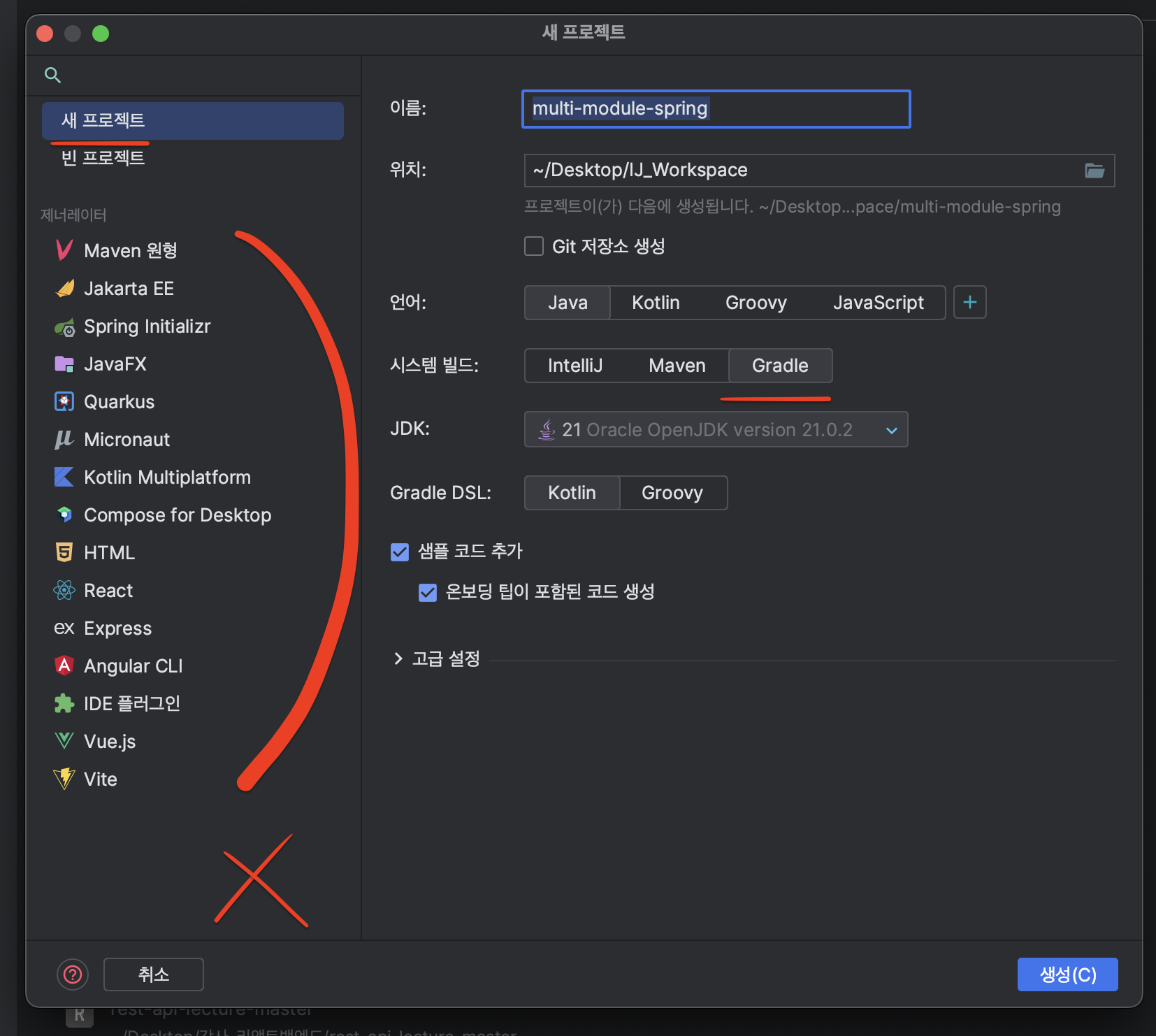The width and height of the screenshot is (1156, 1036).
Task: Open the folder browse icon for location
Action: (x=1094, y=170)
